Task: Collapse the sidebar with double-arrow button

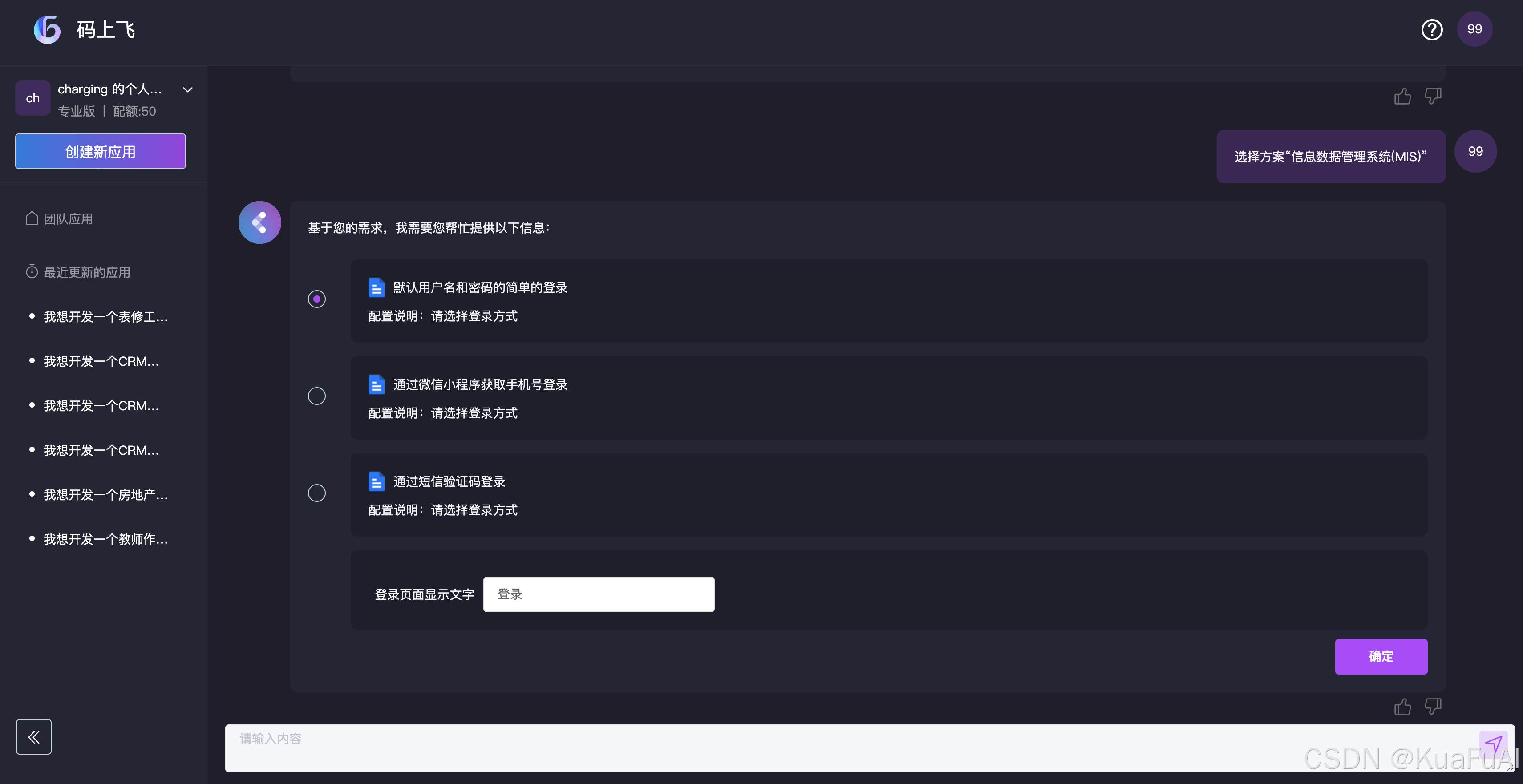Action: [34, 737]
